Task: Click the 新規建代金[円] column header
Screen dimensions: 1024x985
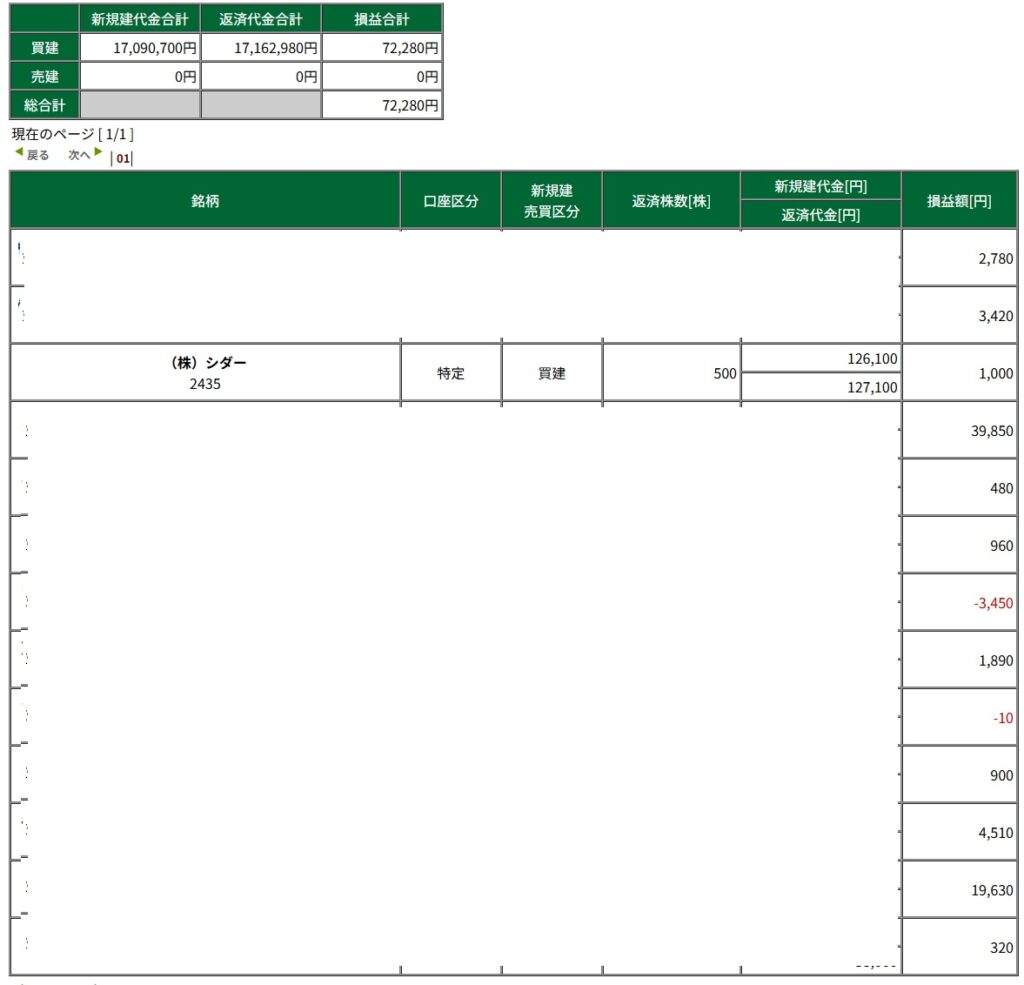Action: tap(820, 186)
